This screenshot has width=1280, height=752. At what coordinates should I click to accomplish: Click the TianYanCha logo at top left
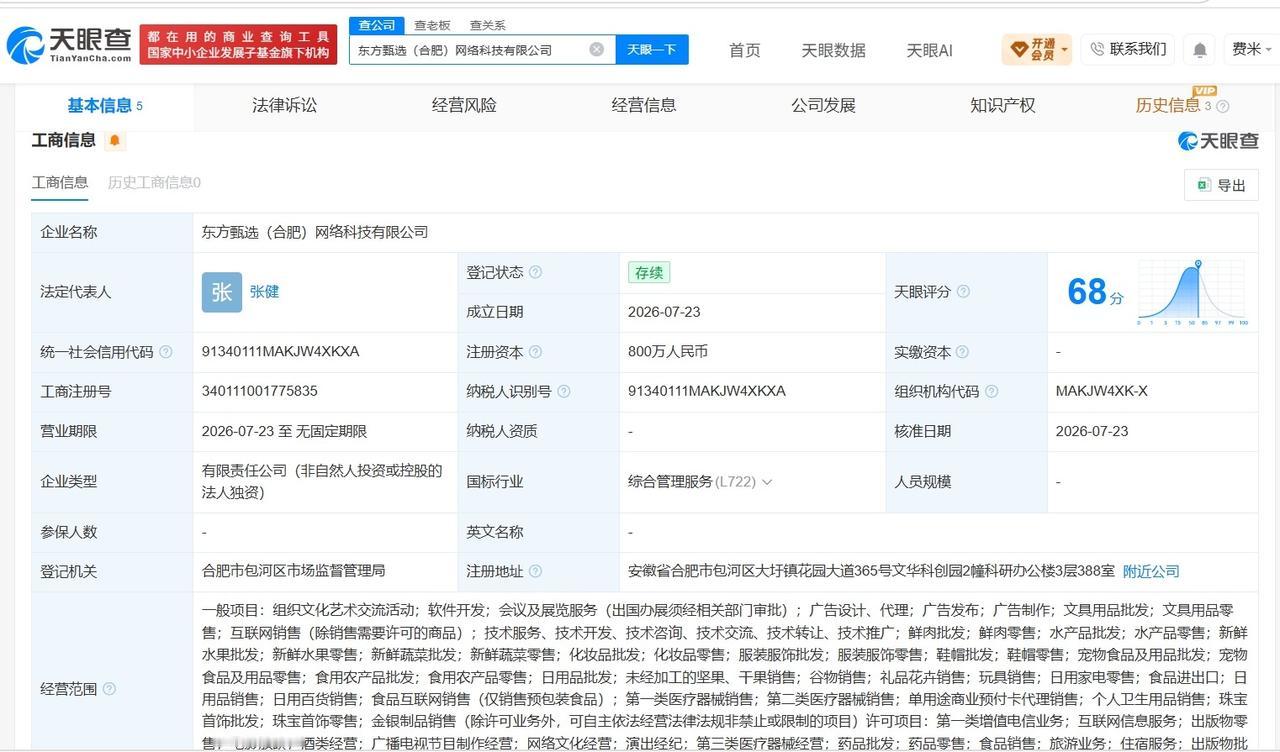[x=69, y=44]
